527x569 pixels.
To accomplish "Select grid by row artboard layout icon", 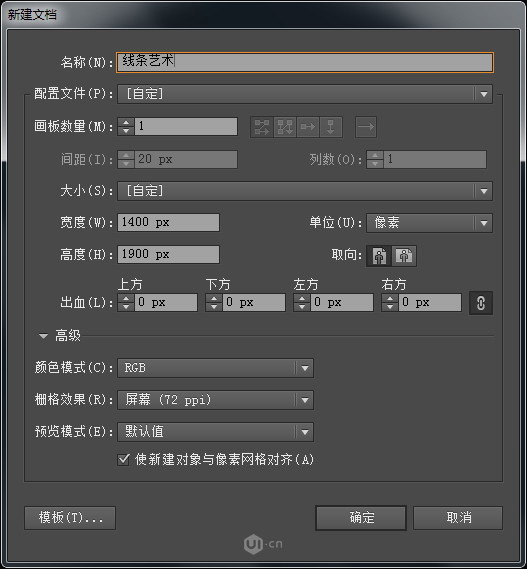I will [262, 127].
